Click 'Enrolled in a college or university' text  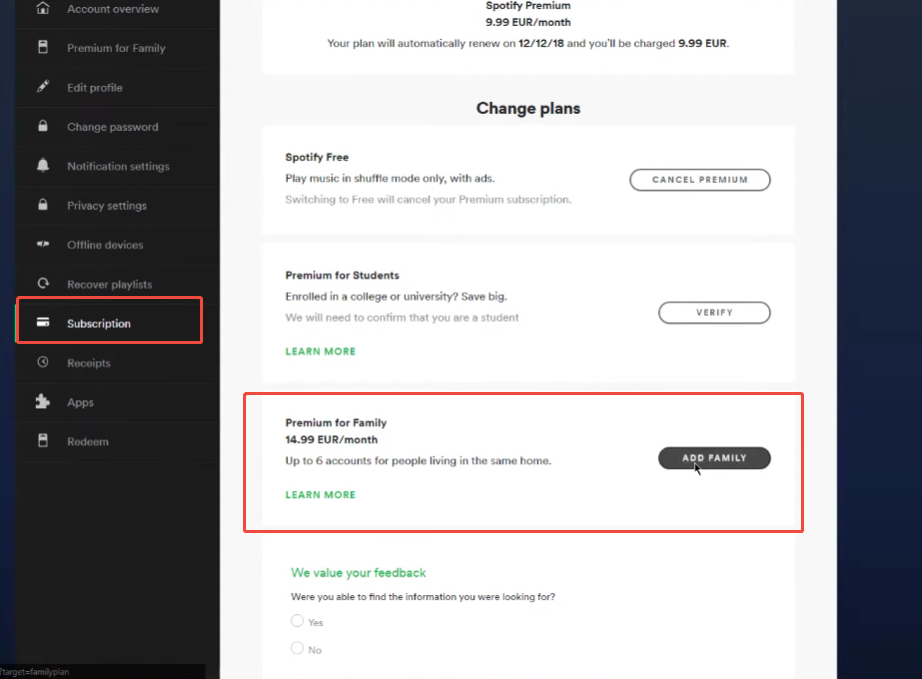[396, 296]
